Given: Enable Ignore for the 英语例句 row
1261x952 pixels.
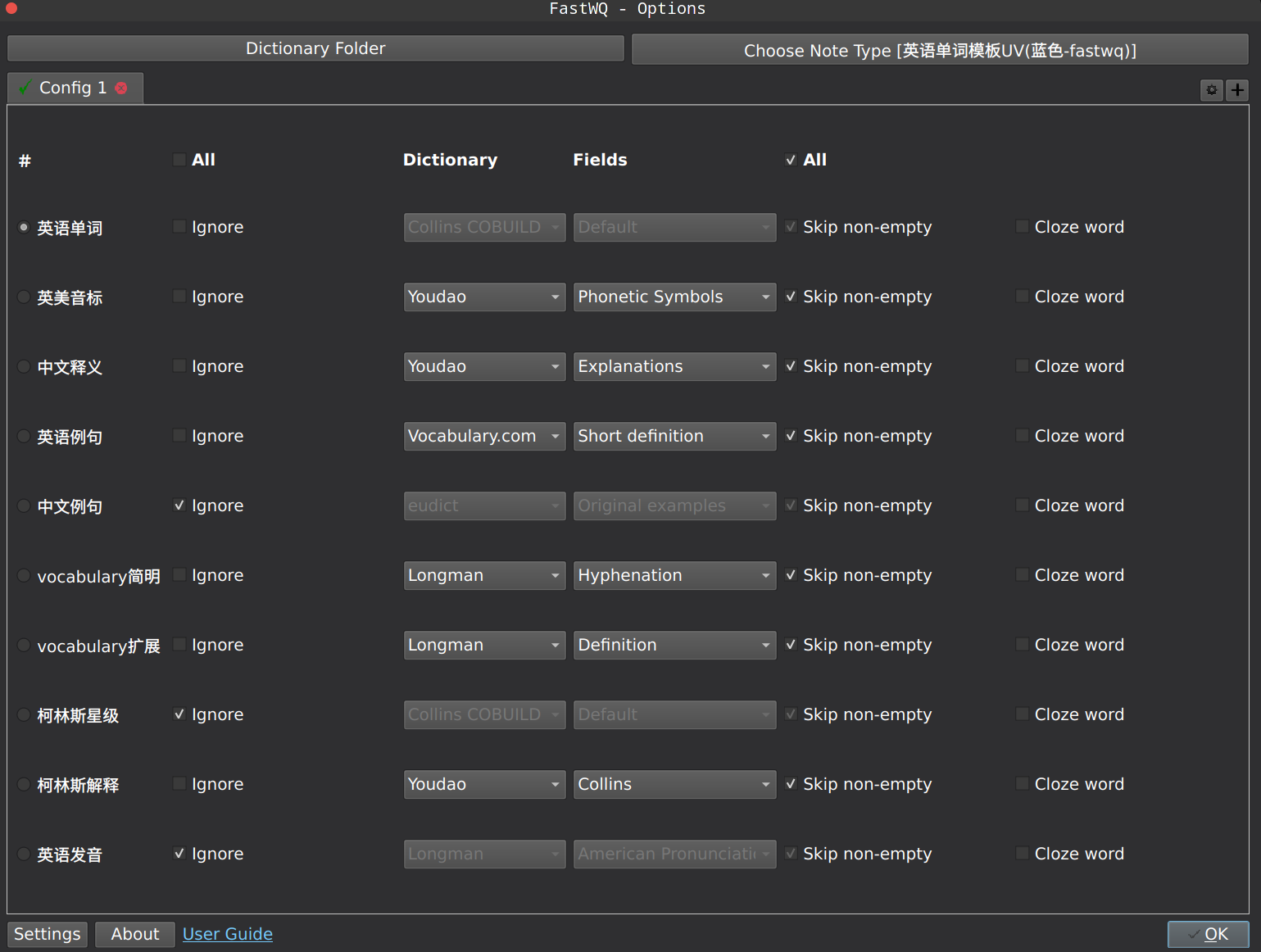Looking at the screenshot, I should point(179,436).
